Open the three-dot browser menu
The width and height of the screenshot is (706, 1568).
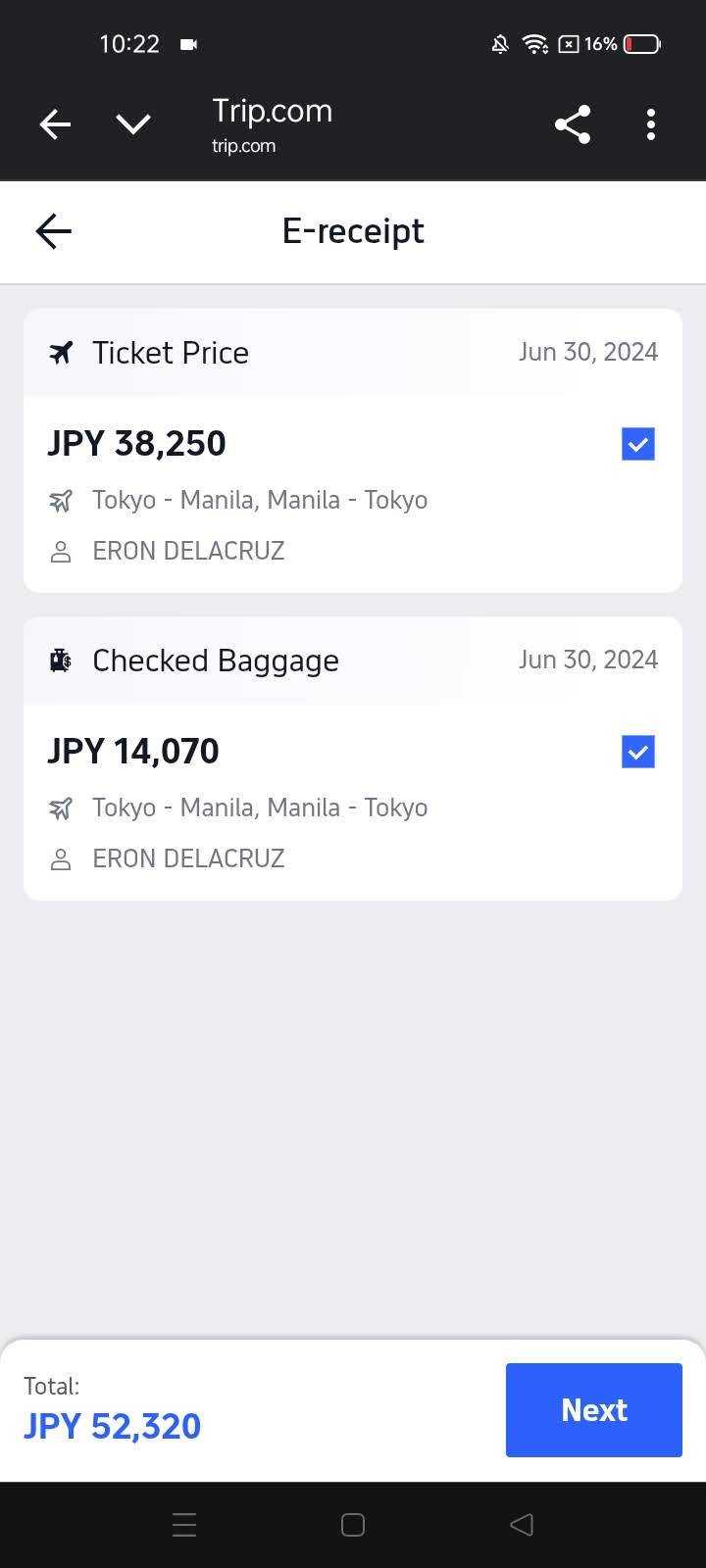point(651,124)
